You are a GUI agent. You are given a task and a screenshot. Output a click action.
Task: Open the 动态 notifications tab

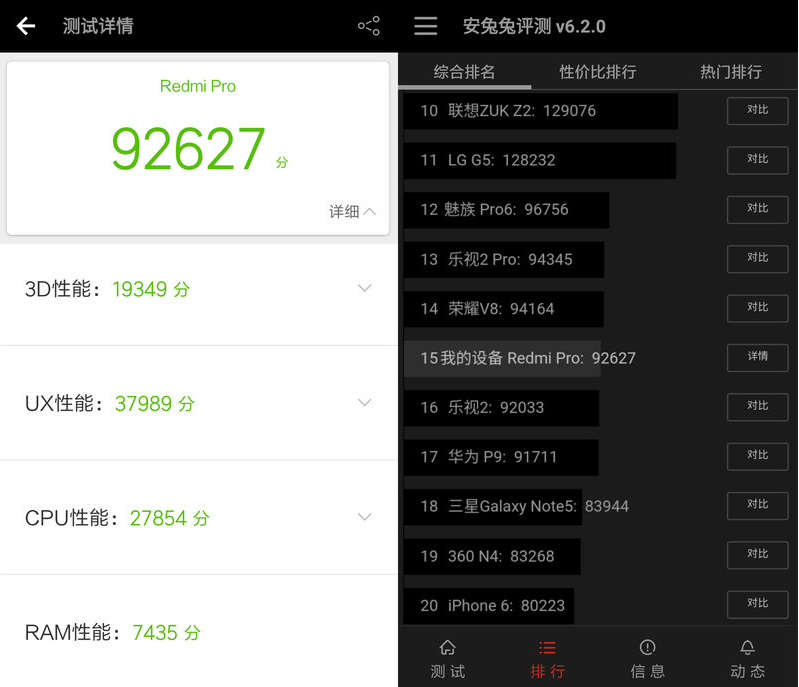[748, 659]
